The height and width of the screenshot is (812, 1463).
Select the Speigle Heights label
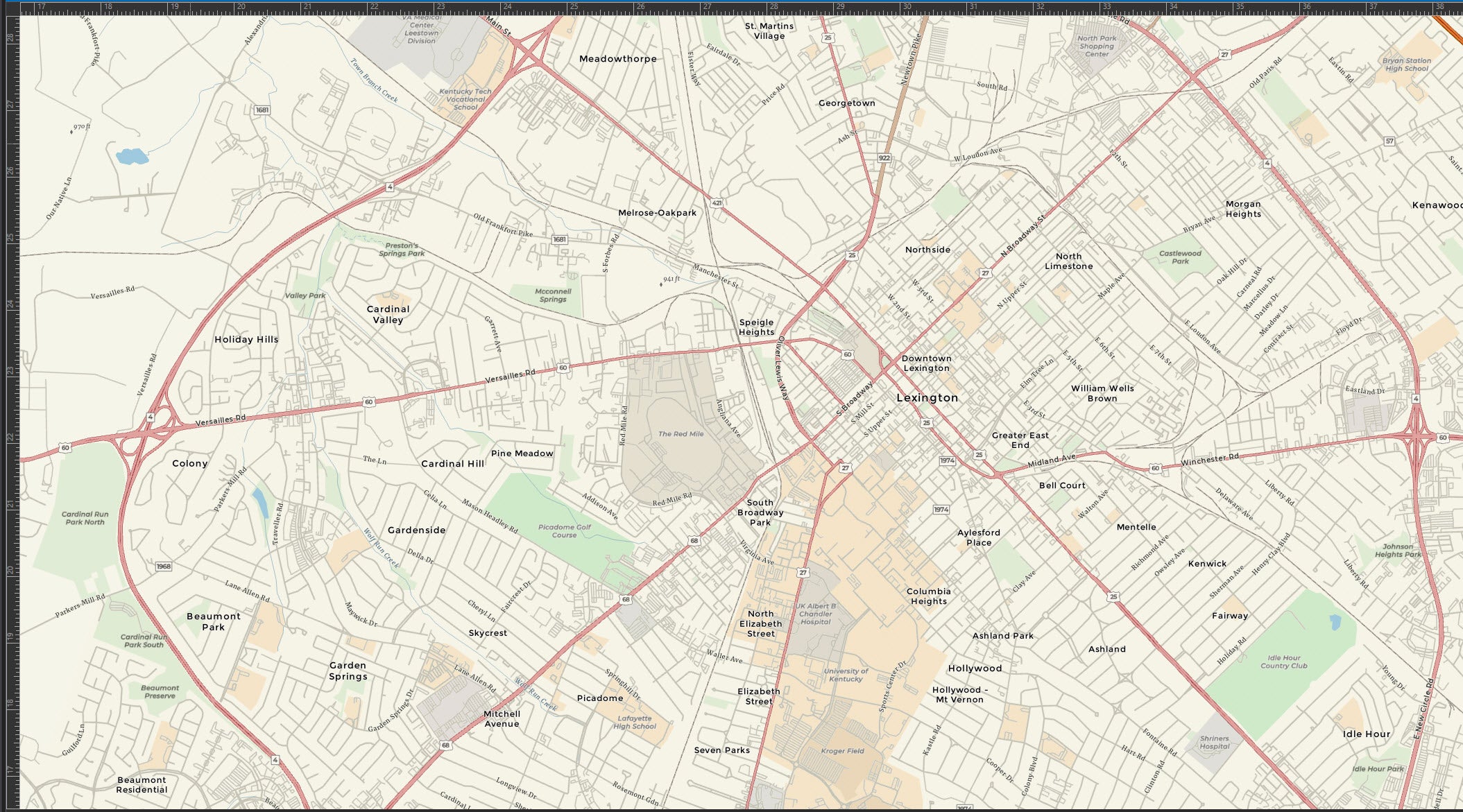(756, 327)
